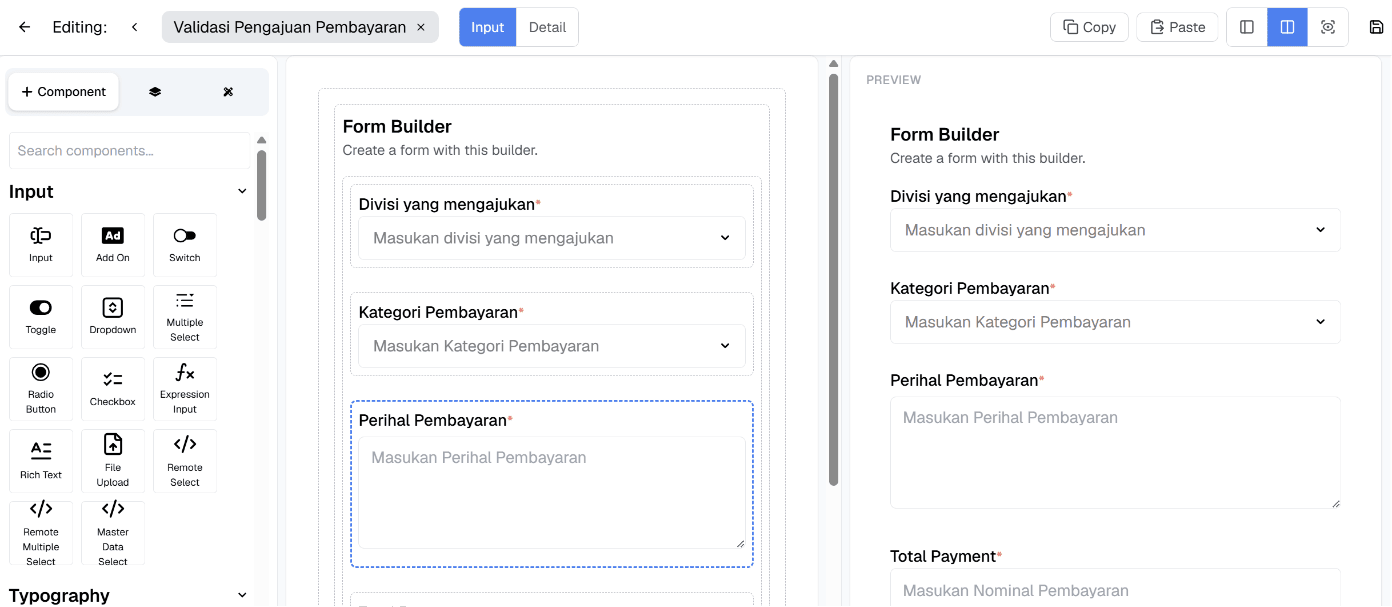The height and width of the screenshot is (607, 1392).
Task: Add an Expression Input component
Action: click(x=185, y=389)
